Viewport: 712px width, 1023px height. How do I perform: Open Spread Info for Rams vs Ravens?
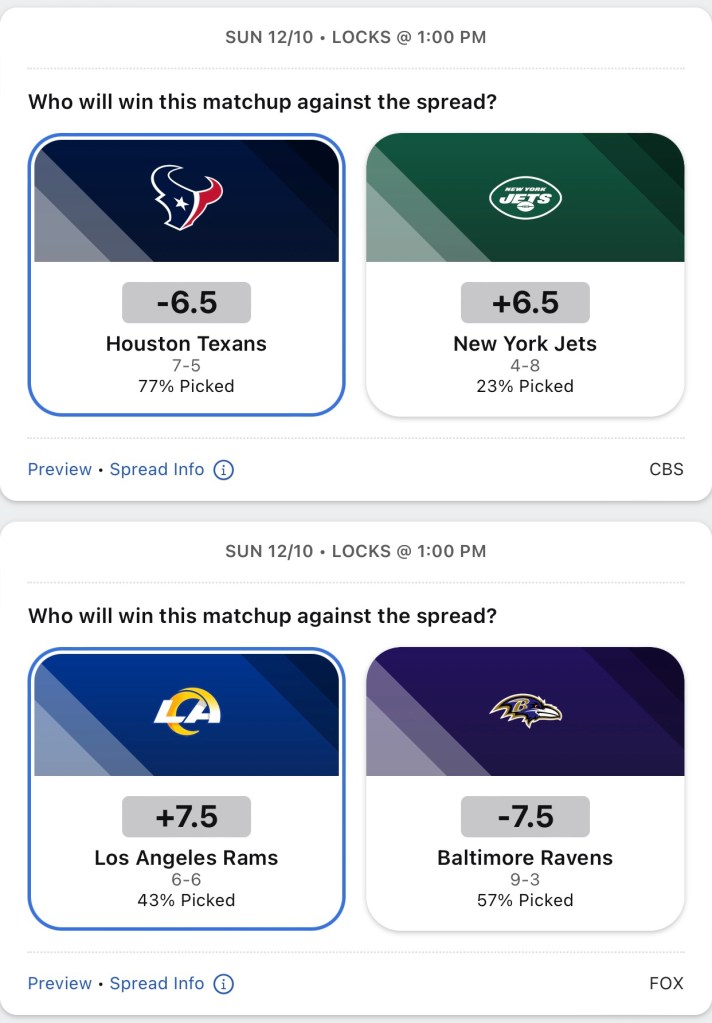[x=157, y=984]
